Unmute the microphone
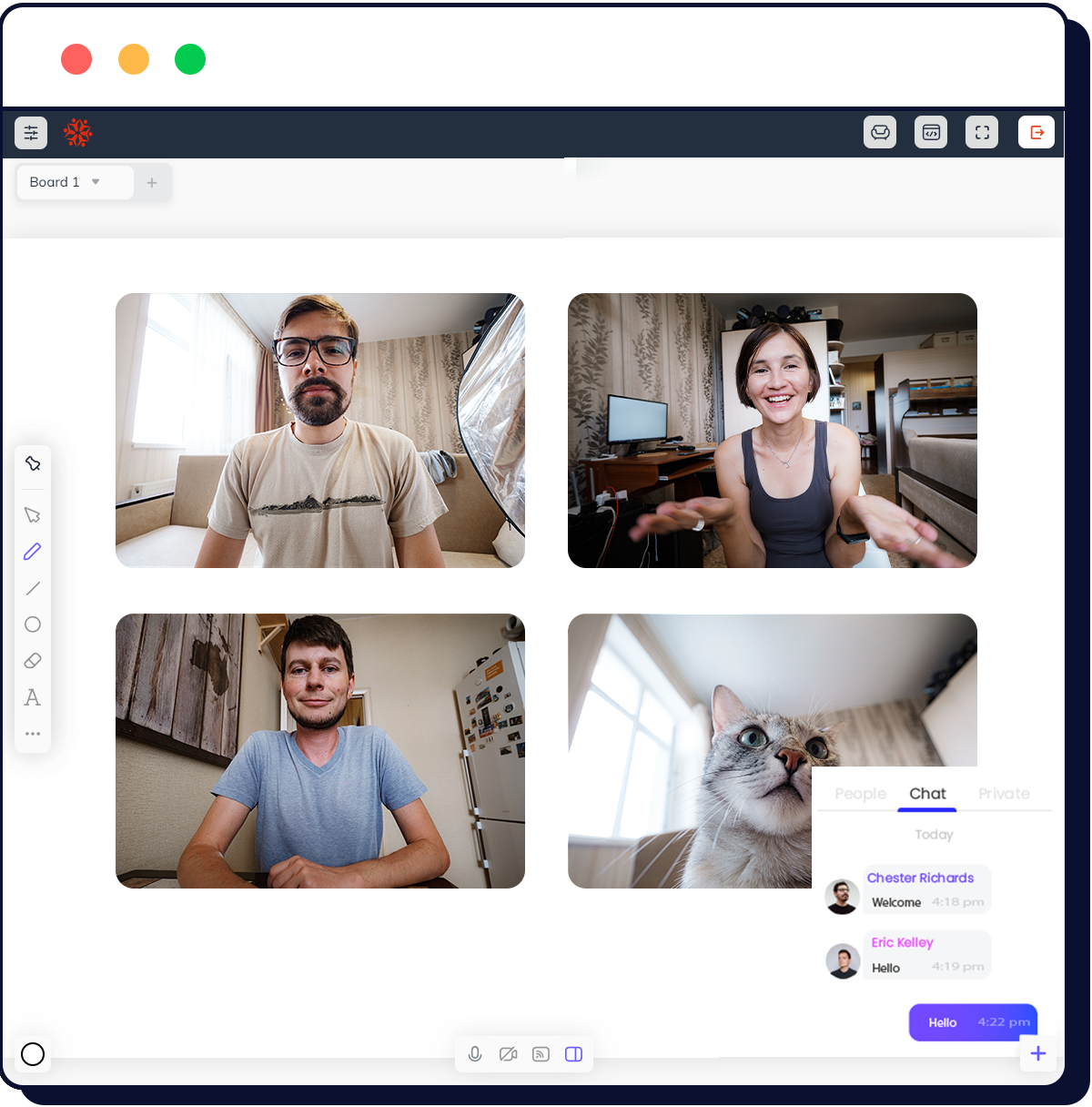1092x1107 pixels. coord(474,1053)
